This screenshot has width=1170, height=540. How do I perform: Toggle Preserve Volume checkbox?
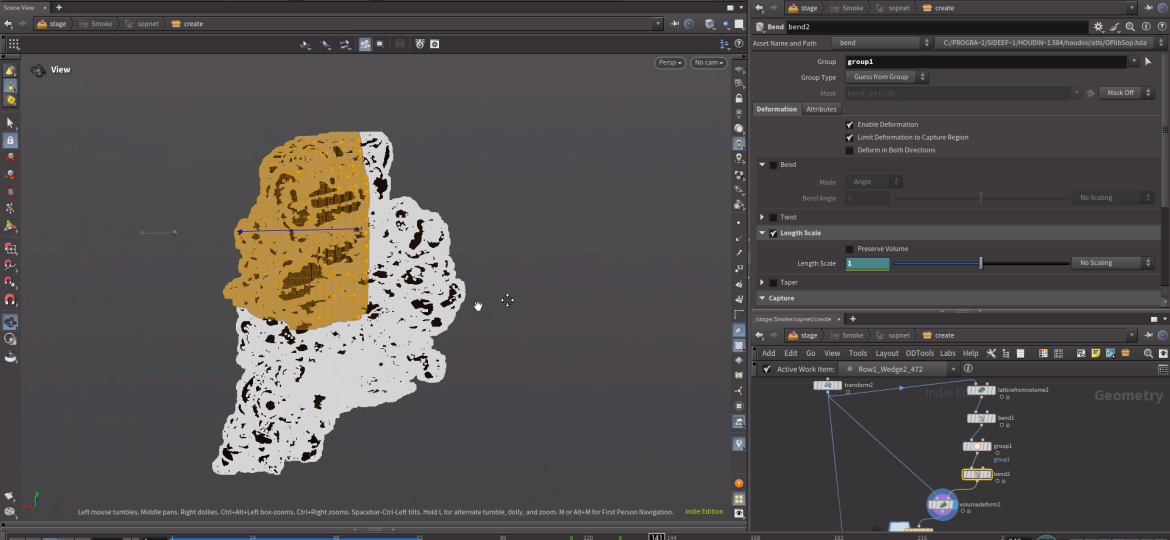click(x=850, y=249)
